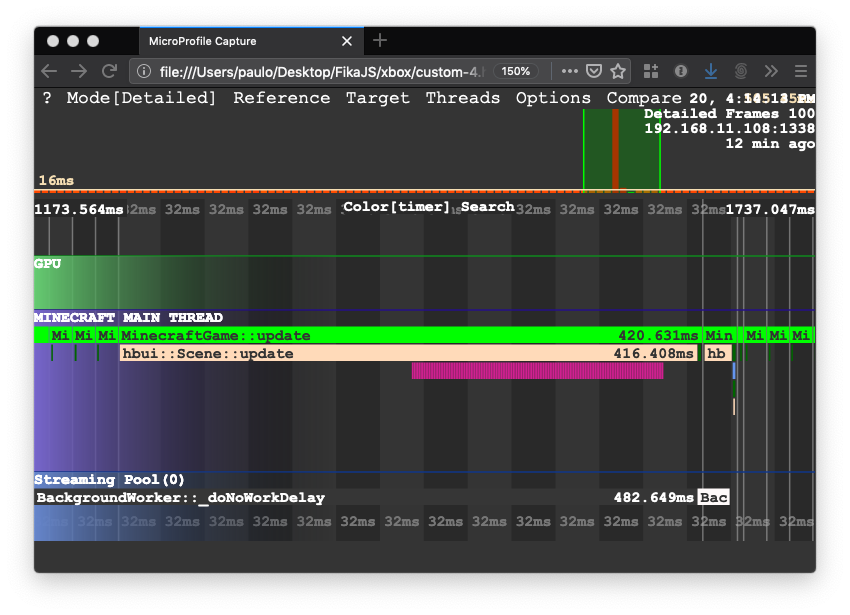Reset the 150% zoom level indicator

click(x=516, y=71)
